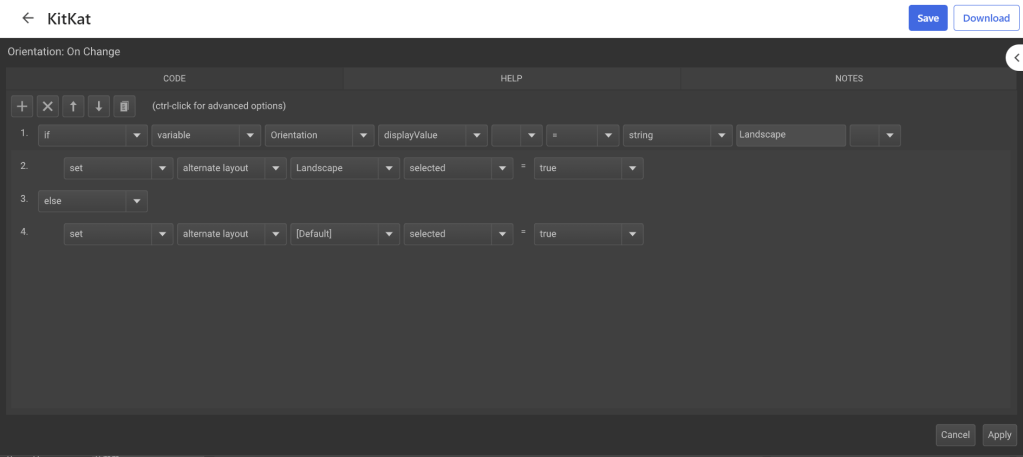Delete the selected line using X icon

tap(48, 106)
